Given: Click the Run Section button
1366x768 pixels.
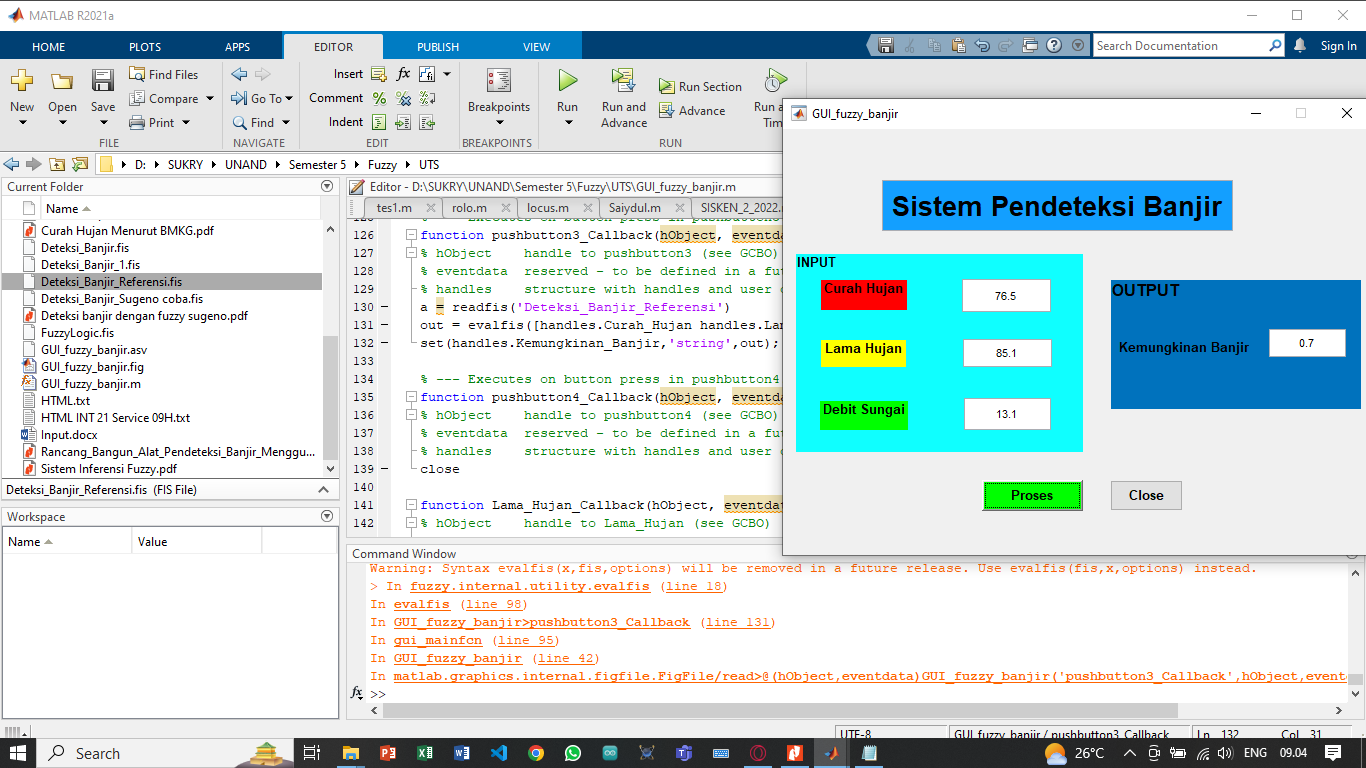Looking at the screenshot, I should coord(700,87).
